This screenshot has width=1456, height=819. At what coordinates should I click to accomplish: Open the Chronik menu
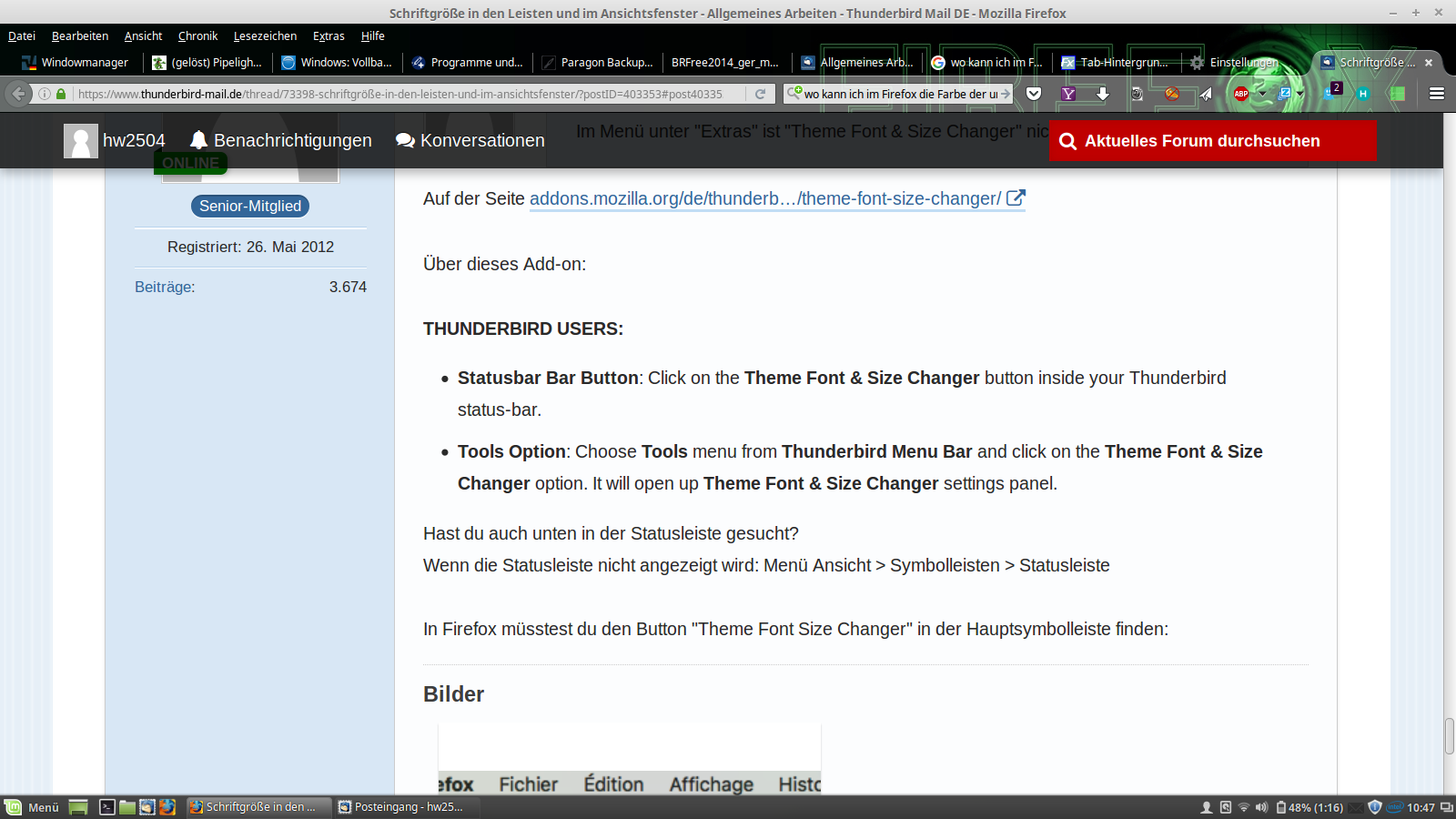tap(197, 36)
